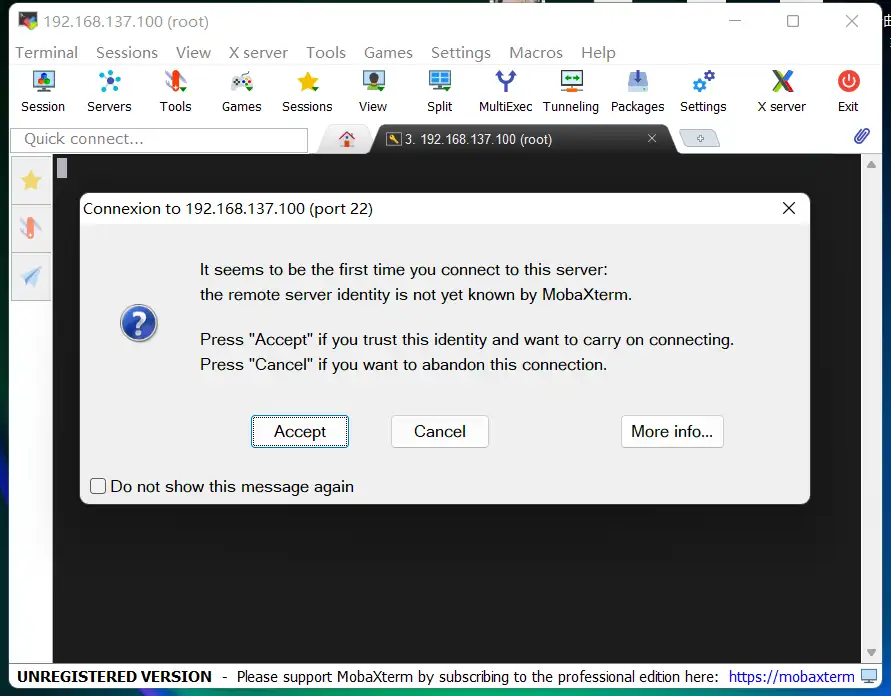Cancel the connection
Viewport: 891px width, 696px height.
click(x=440, y=431)
